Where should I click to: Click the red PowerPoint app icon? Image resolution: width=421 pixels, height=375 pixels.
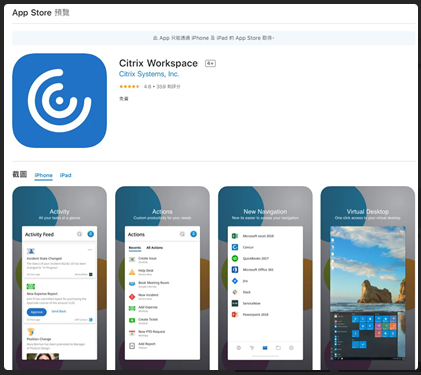235,314
